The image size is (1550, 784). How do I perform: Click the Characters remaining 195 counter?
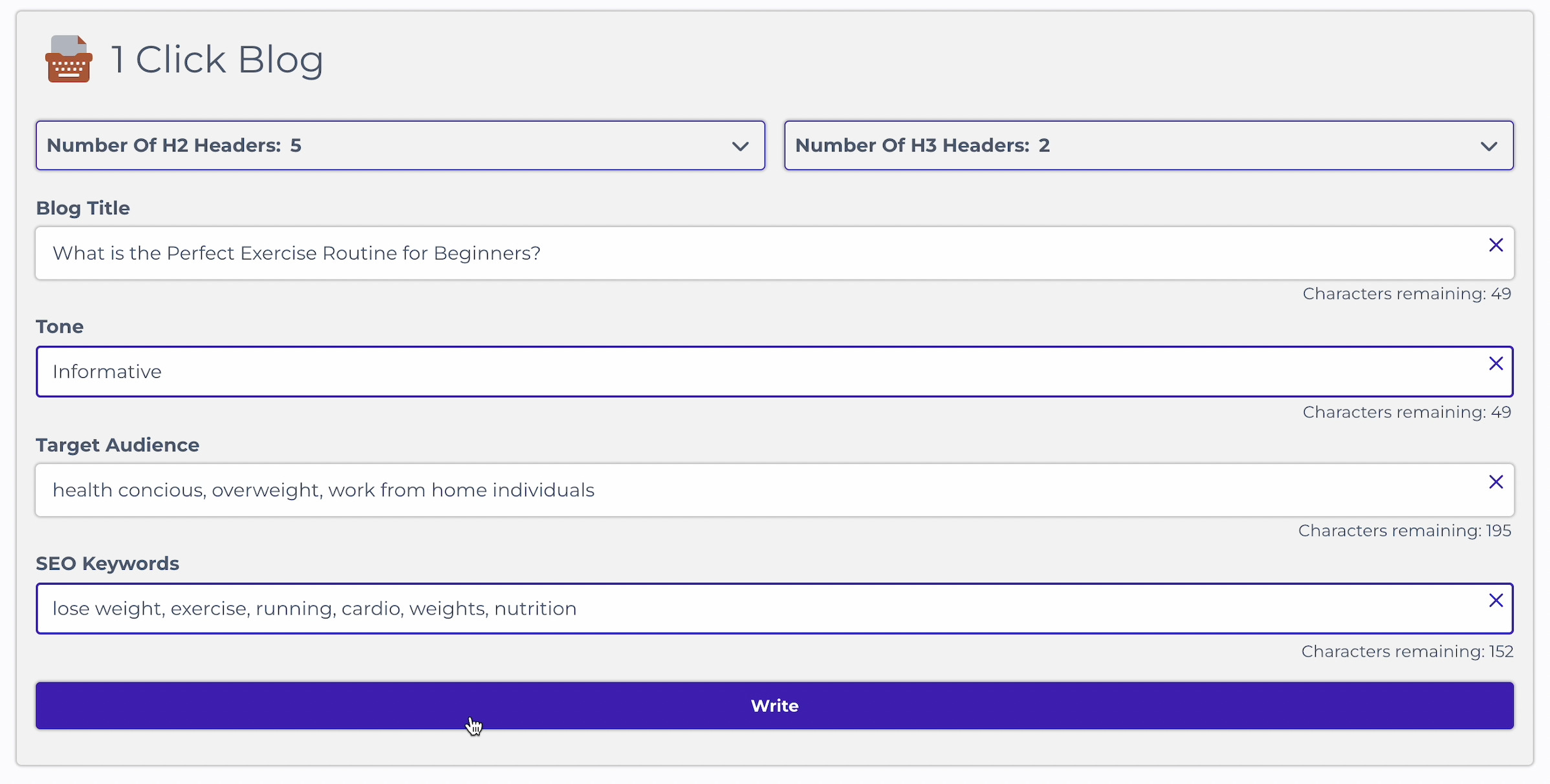(x=1404, y=530)
